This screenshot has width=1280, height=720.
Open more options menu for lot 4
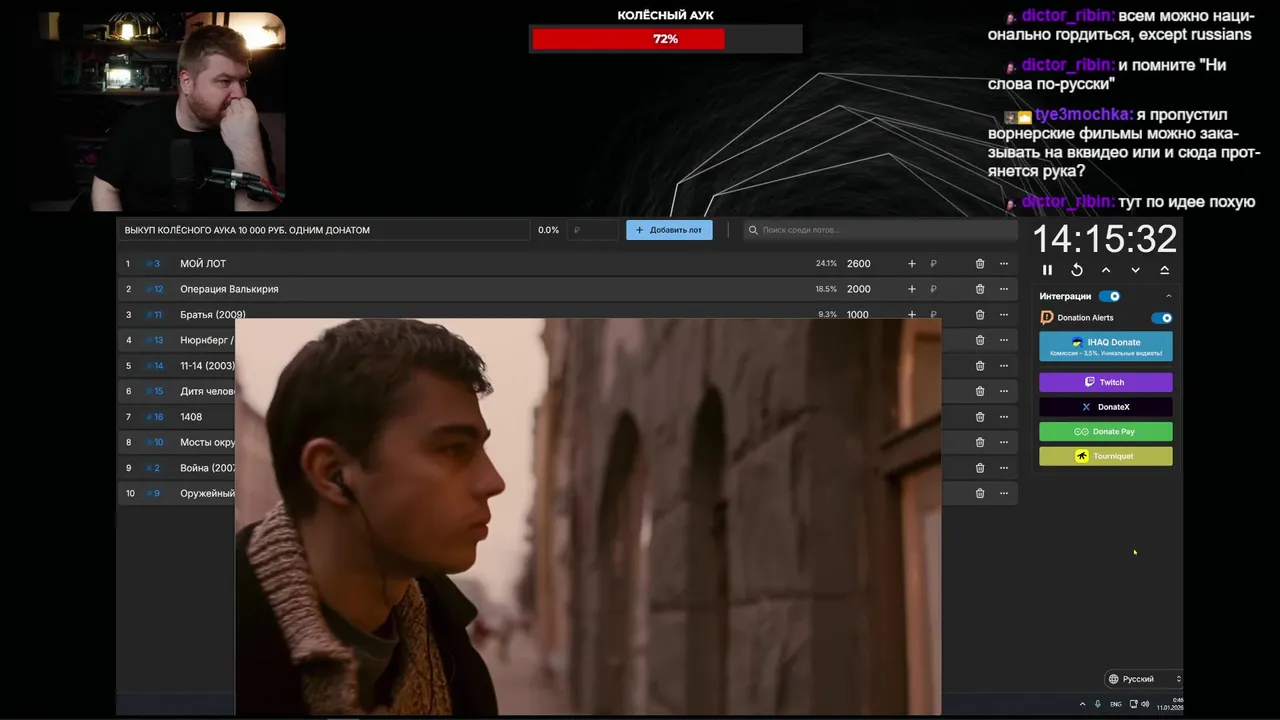[1004, 340]
